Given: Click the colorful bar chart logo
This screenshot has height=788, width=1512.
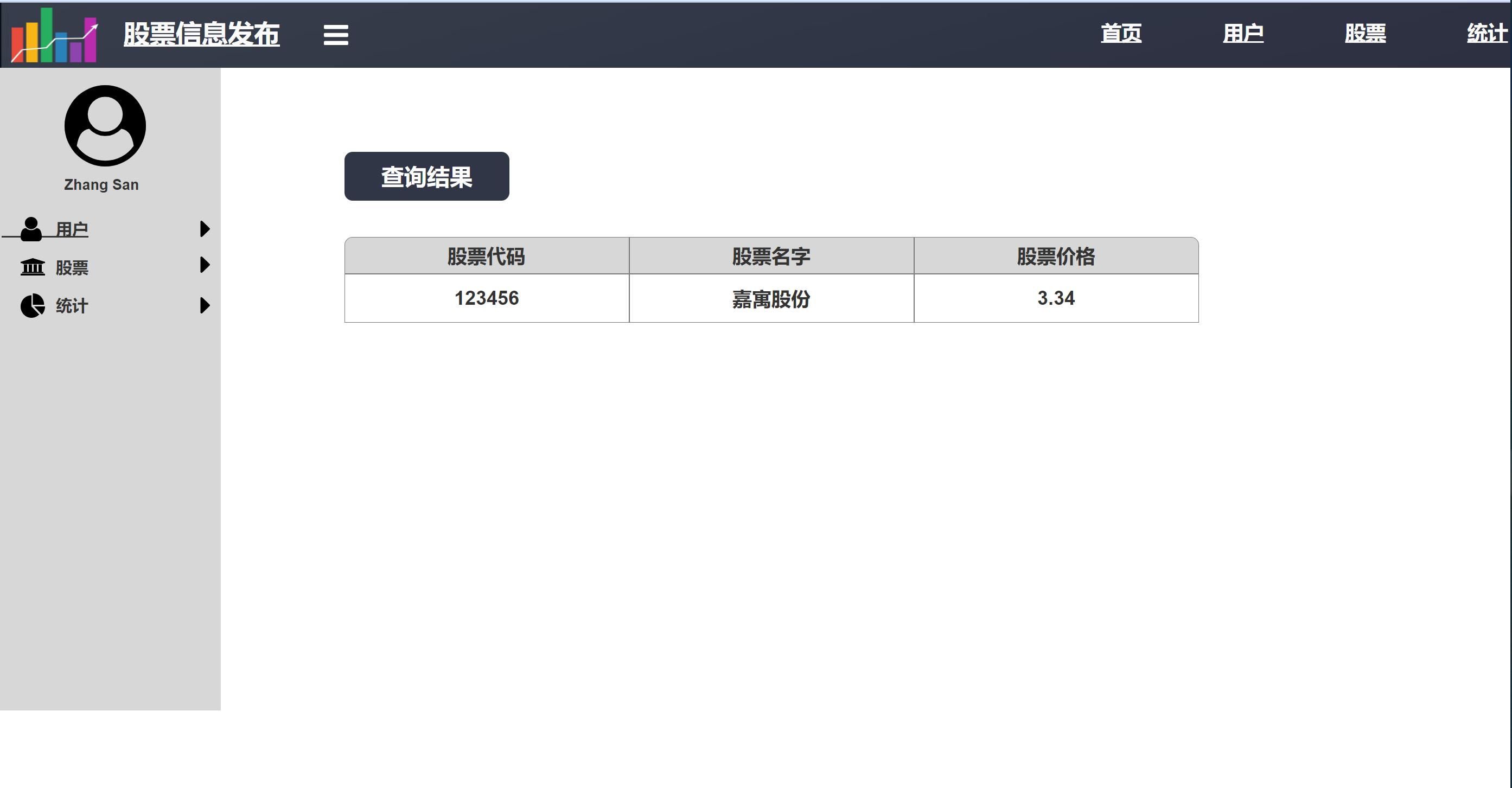Looking at the screenshot, I should coord(54,35).
